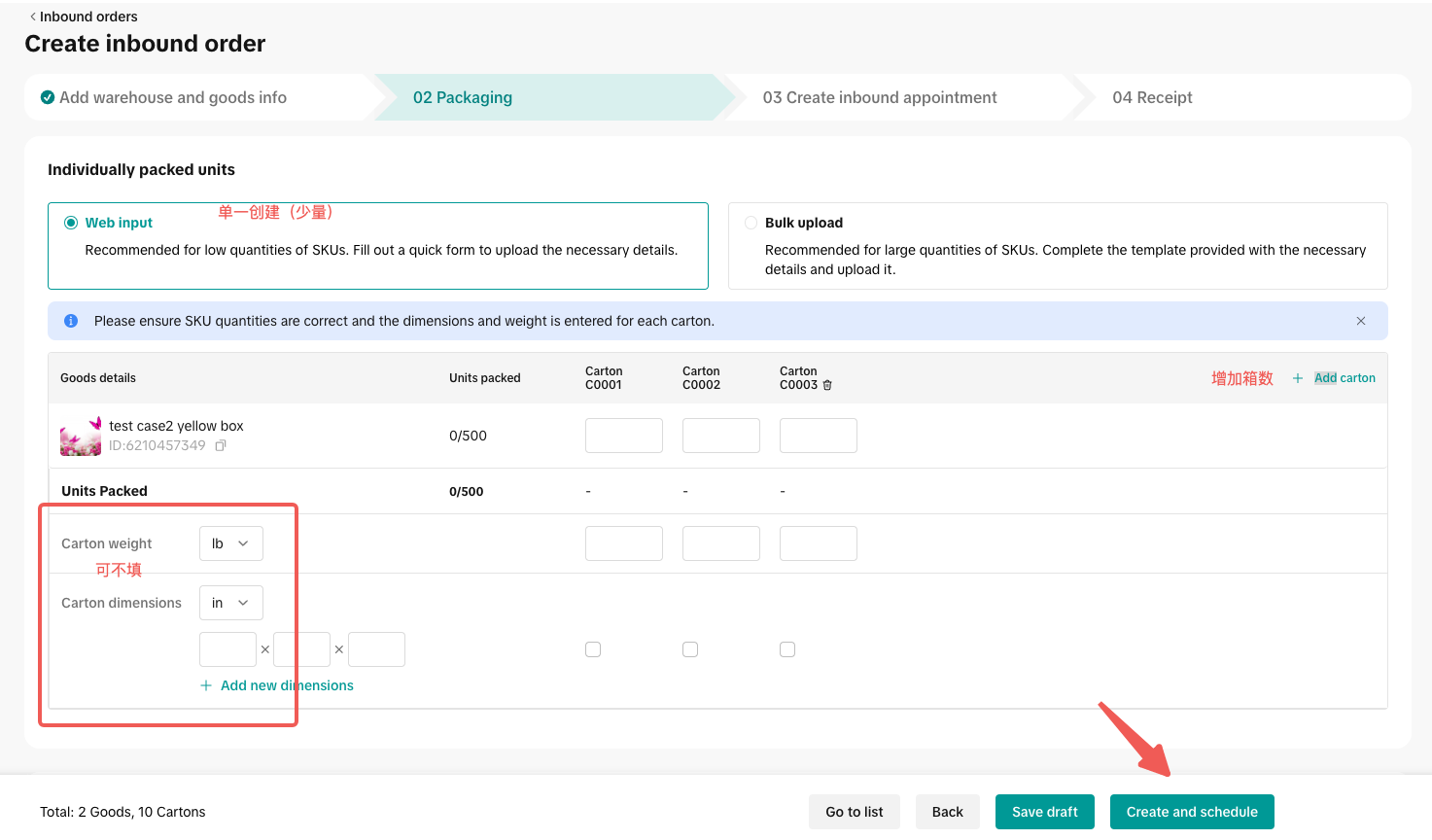The height and width of the screenshot is (840, 1432).
Task: Go to the 04 Receipt step
Action: point(1152,97)
